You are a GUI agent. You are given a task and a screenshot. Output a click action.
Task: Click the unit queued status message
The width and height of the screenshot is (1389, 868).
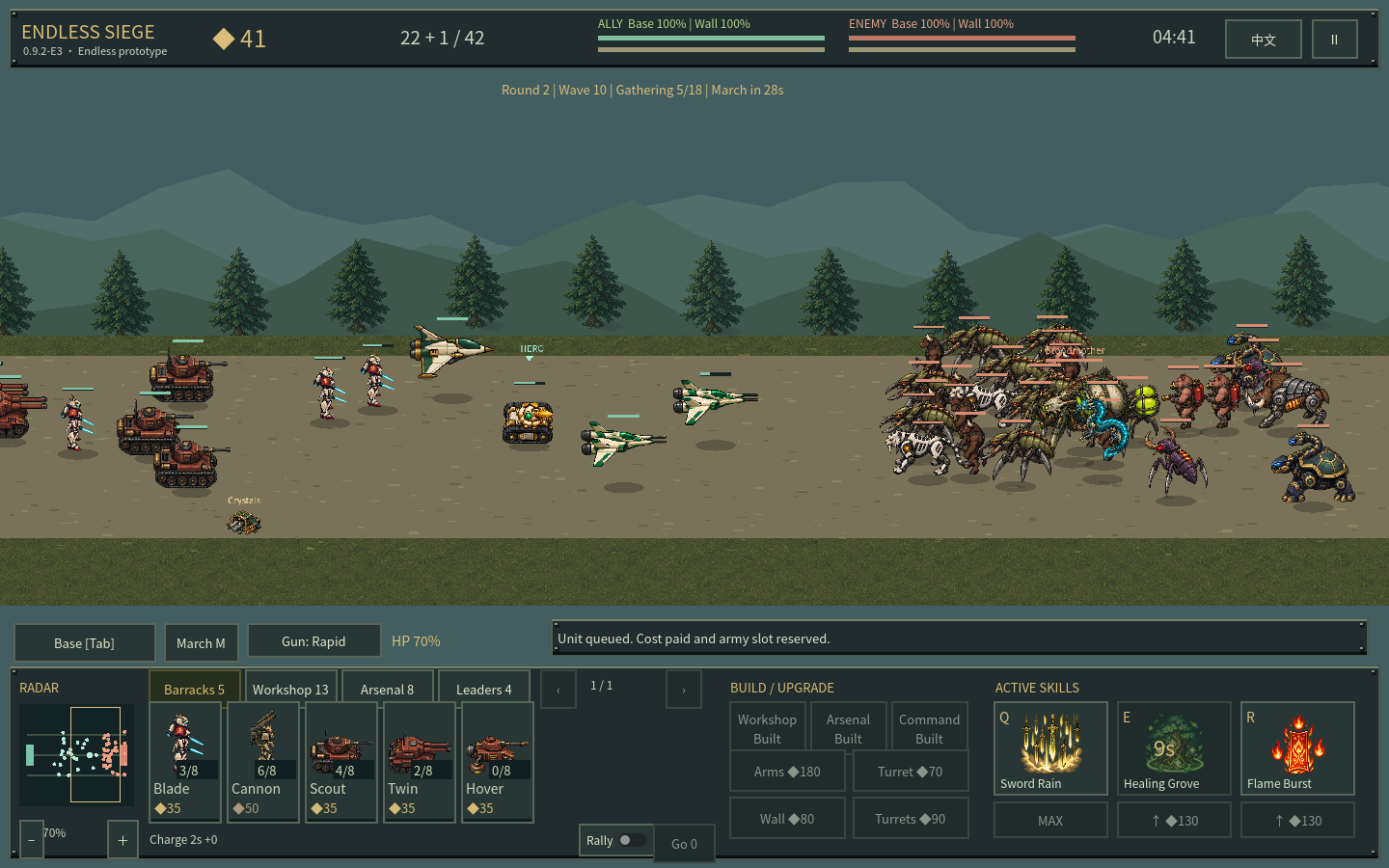coord(694,638)
